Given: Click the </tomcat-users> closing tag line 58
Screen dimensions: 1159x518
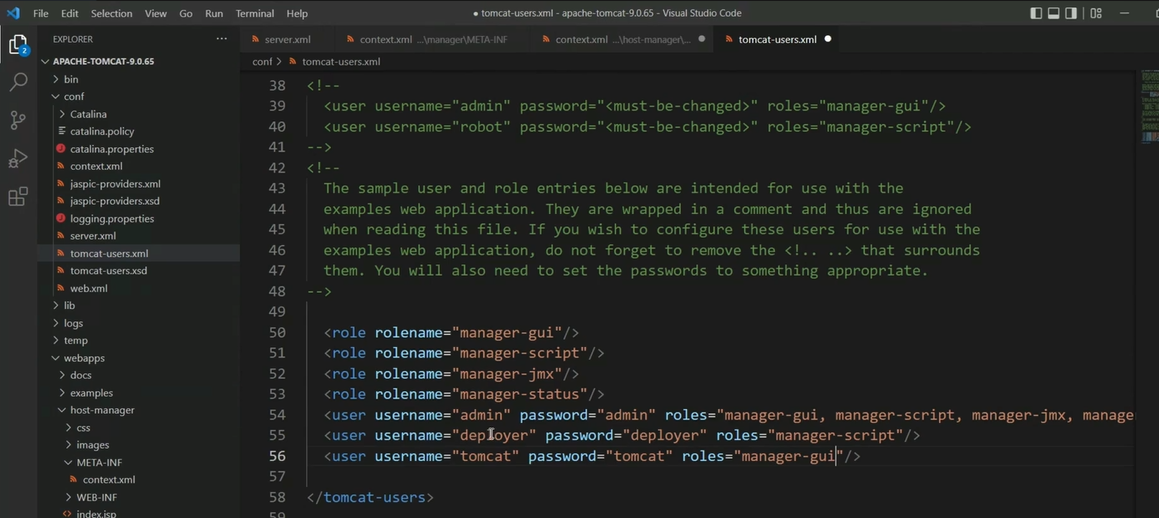Looking at the screenshot, I should coord(370,497).
